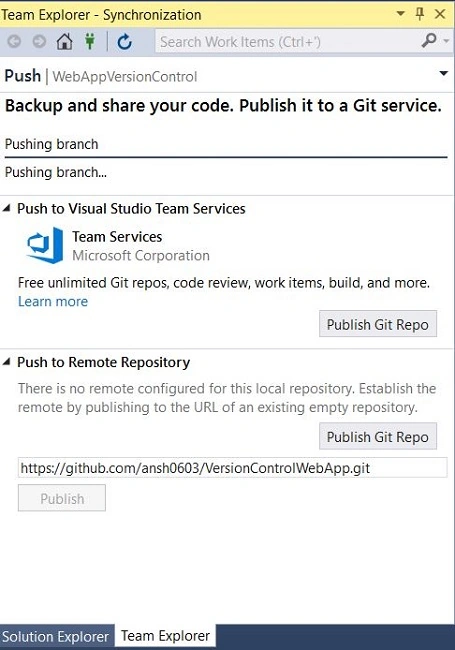The width and height of the screenshot is (455, 650).
Task: Search work items magnifier icon
Action: pos(428,41)
